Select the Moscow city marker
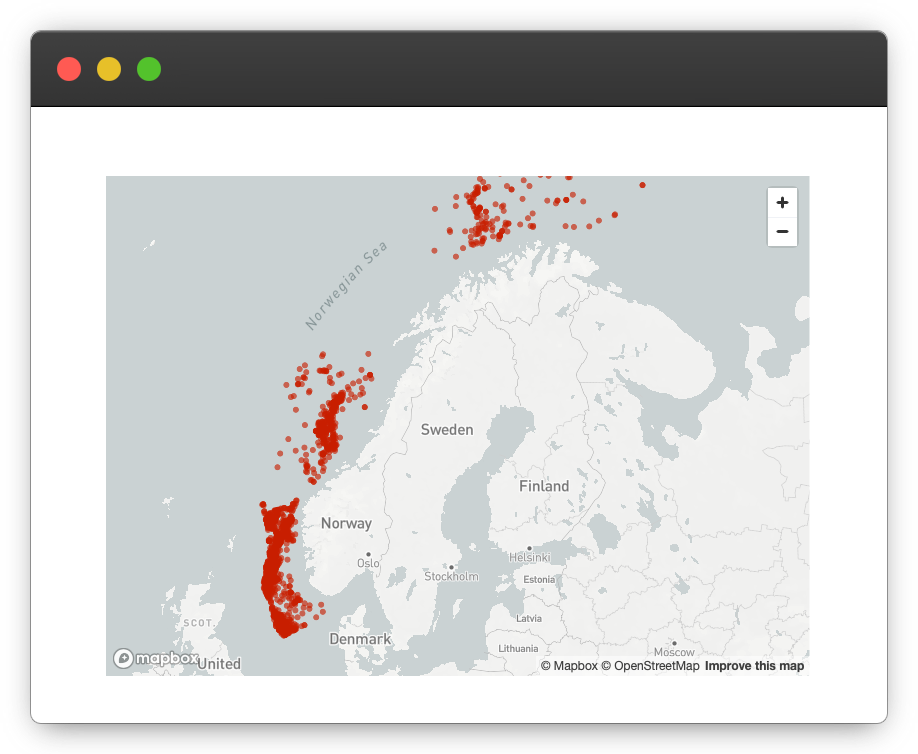The image size is (918, 754). [674, 643]
